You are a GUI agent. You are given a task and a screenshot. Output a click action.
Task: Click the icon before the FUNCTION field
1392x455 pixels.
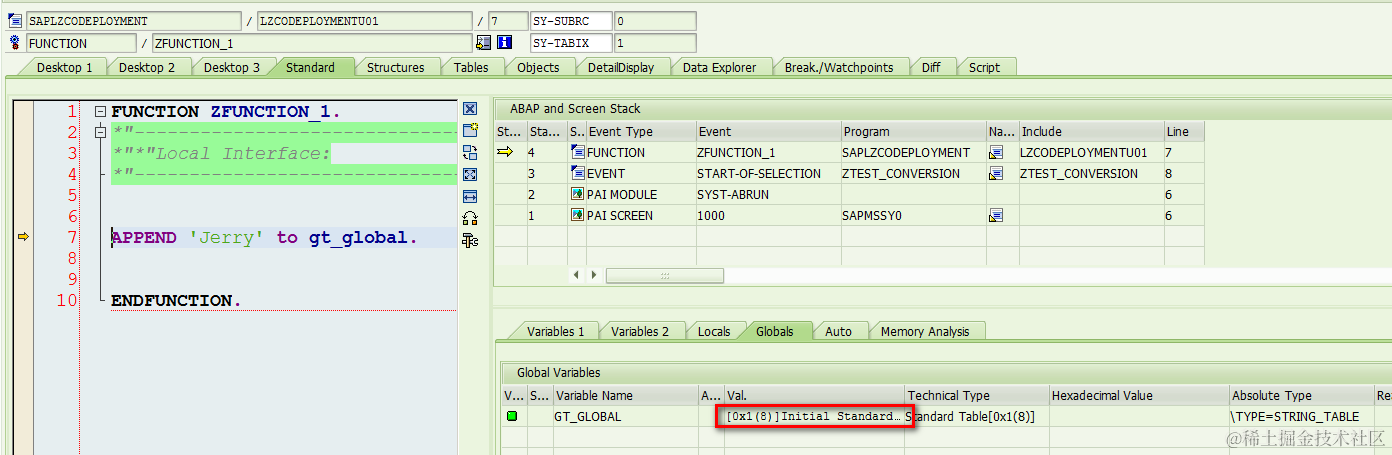pyautogui.click(x=15, y=43)
